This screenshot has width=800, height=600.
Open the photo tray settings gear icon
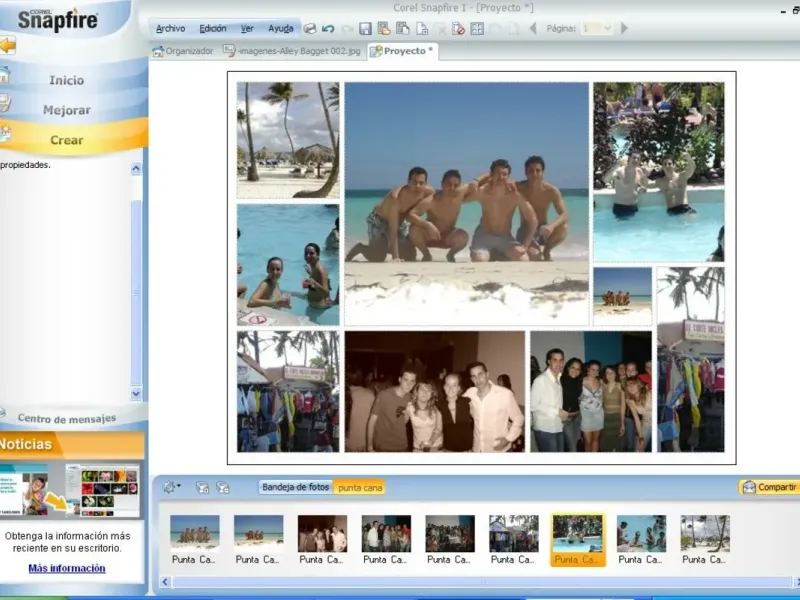171,487
